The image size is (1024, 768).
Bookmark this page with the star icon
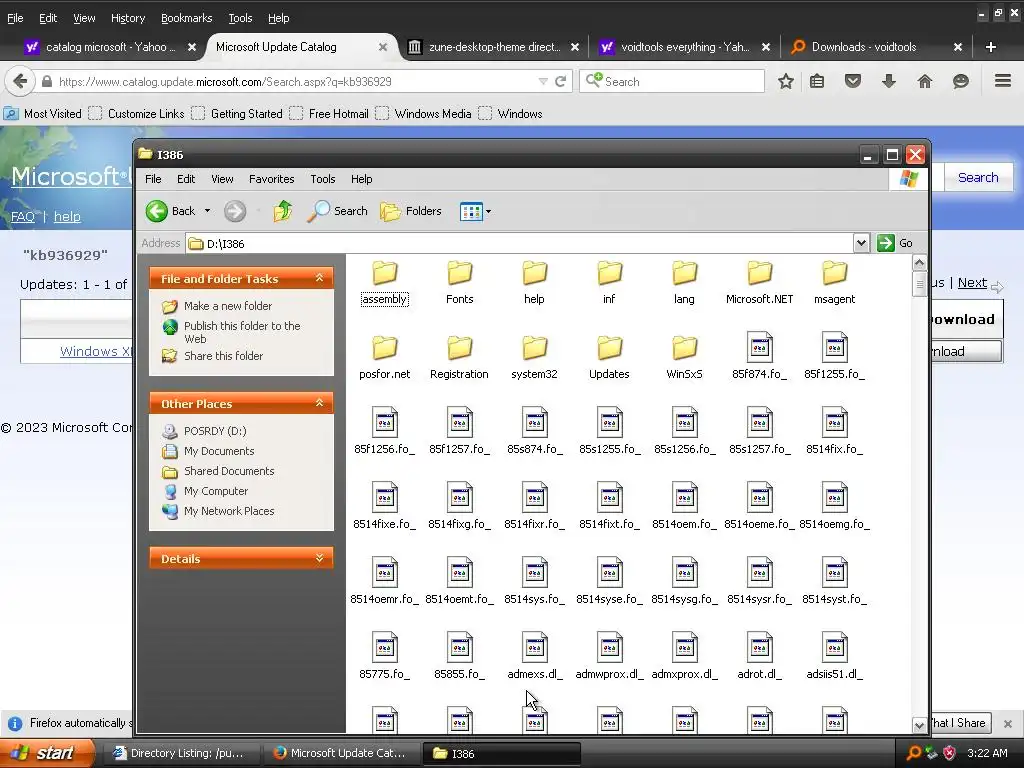(786, 82)
